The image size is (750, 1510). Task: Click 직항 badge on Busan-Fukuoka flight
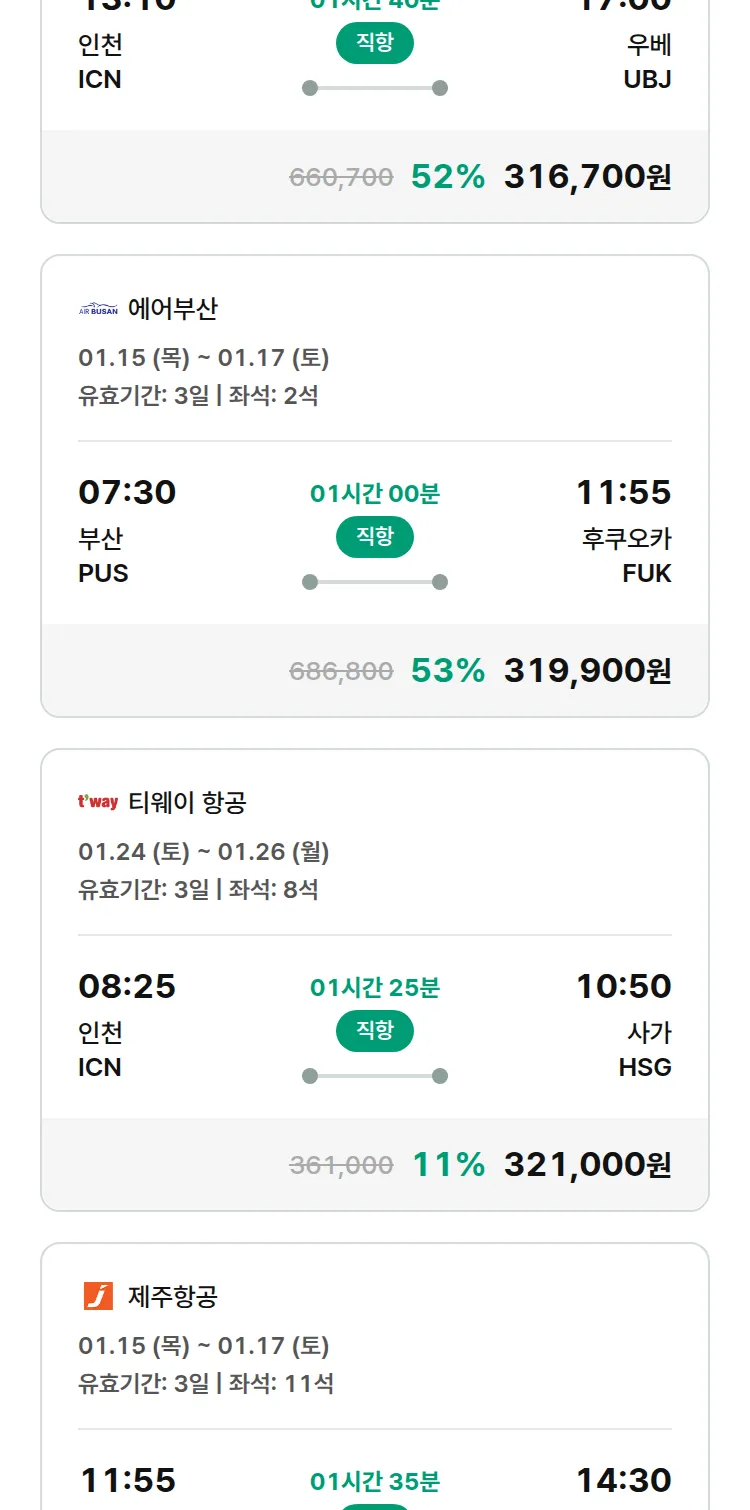click(375, 537)
